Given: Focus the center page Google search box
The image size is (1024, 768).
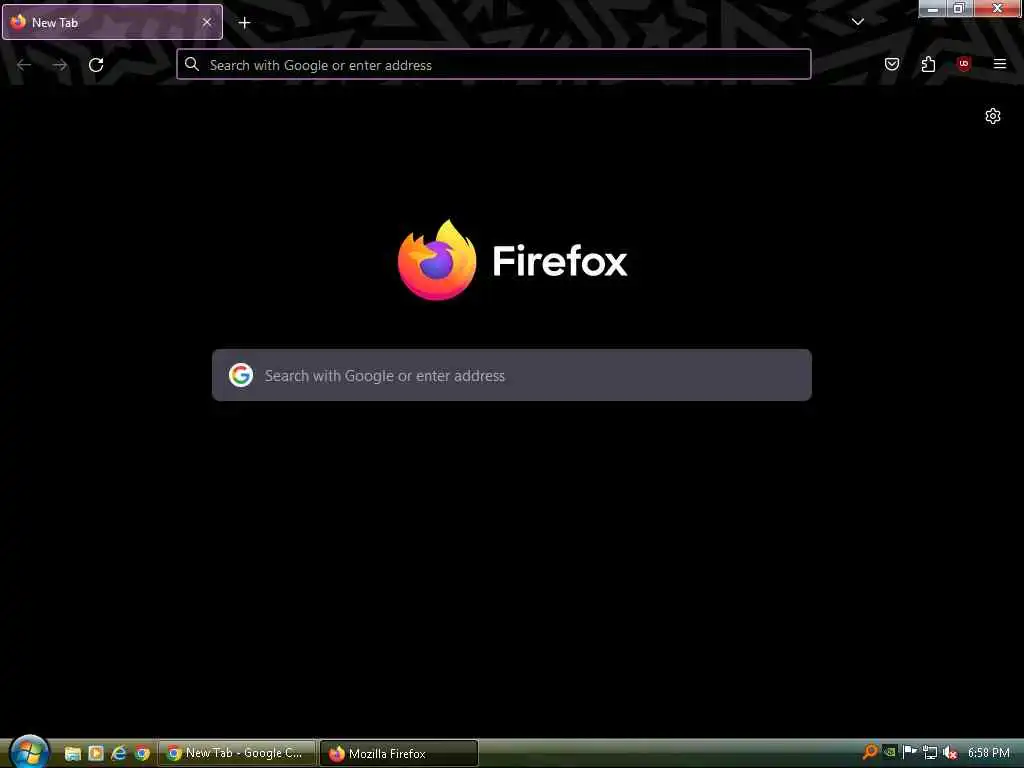Looking at the screenshot, I should (x=512, y=375).
